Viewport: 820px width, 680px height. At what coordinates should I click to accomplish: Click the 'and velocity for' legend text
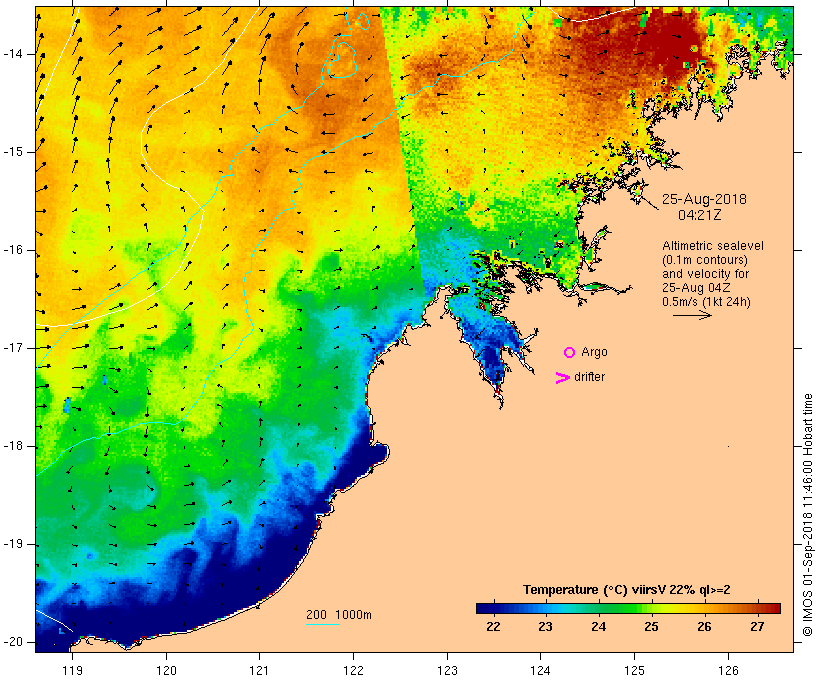705,274
